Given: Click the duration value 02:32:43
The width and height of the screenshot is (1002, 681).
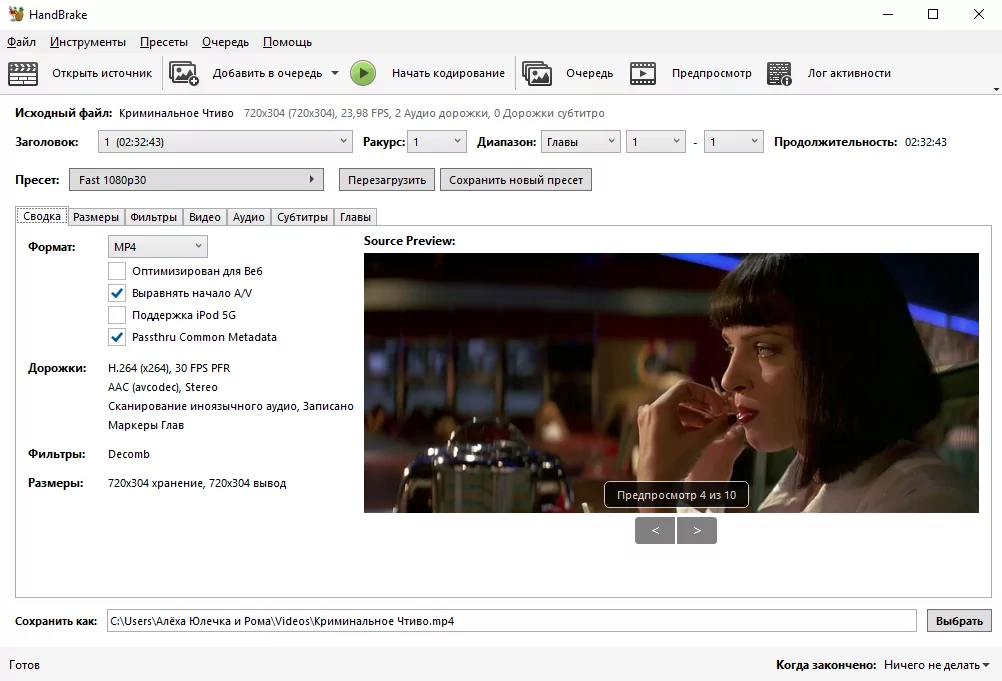Looking at the screenshot, I should 925,142.
